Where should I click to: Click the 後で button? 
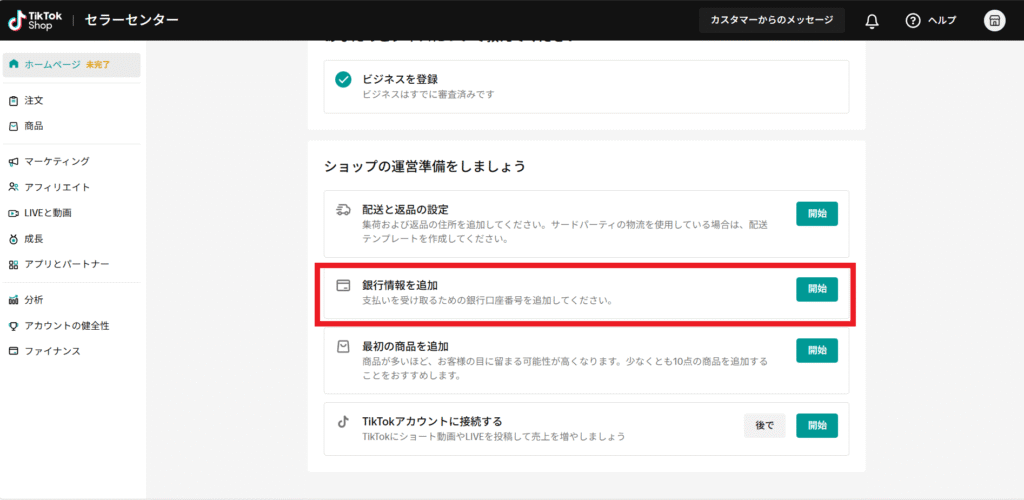pyautogui.click(x=765, y=426)
